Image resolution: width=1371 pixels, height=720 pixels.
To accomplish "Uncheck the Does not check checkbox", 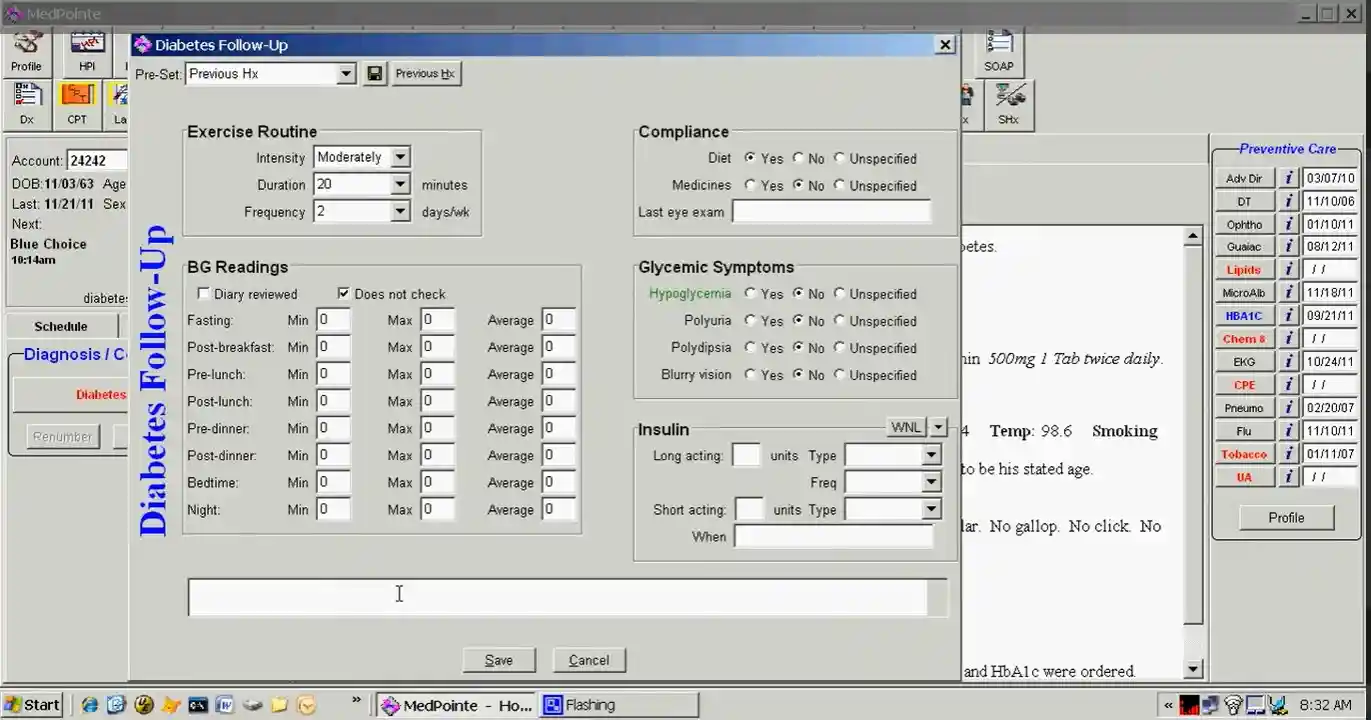I will click(x=344, y=293).
